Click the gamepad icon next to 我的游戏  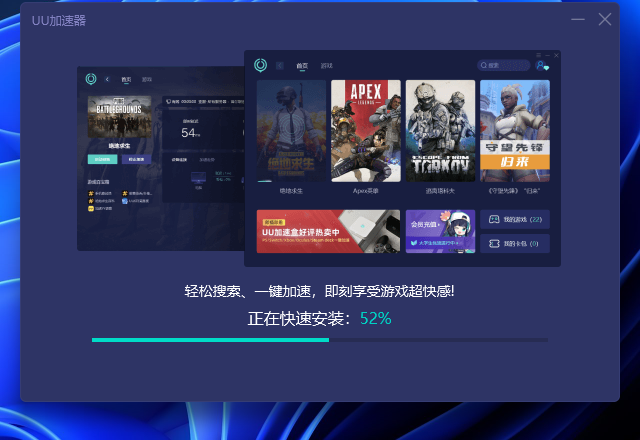click(x=493, y=219)
